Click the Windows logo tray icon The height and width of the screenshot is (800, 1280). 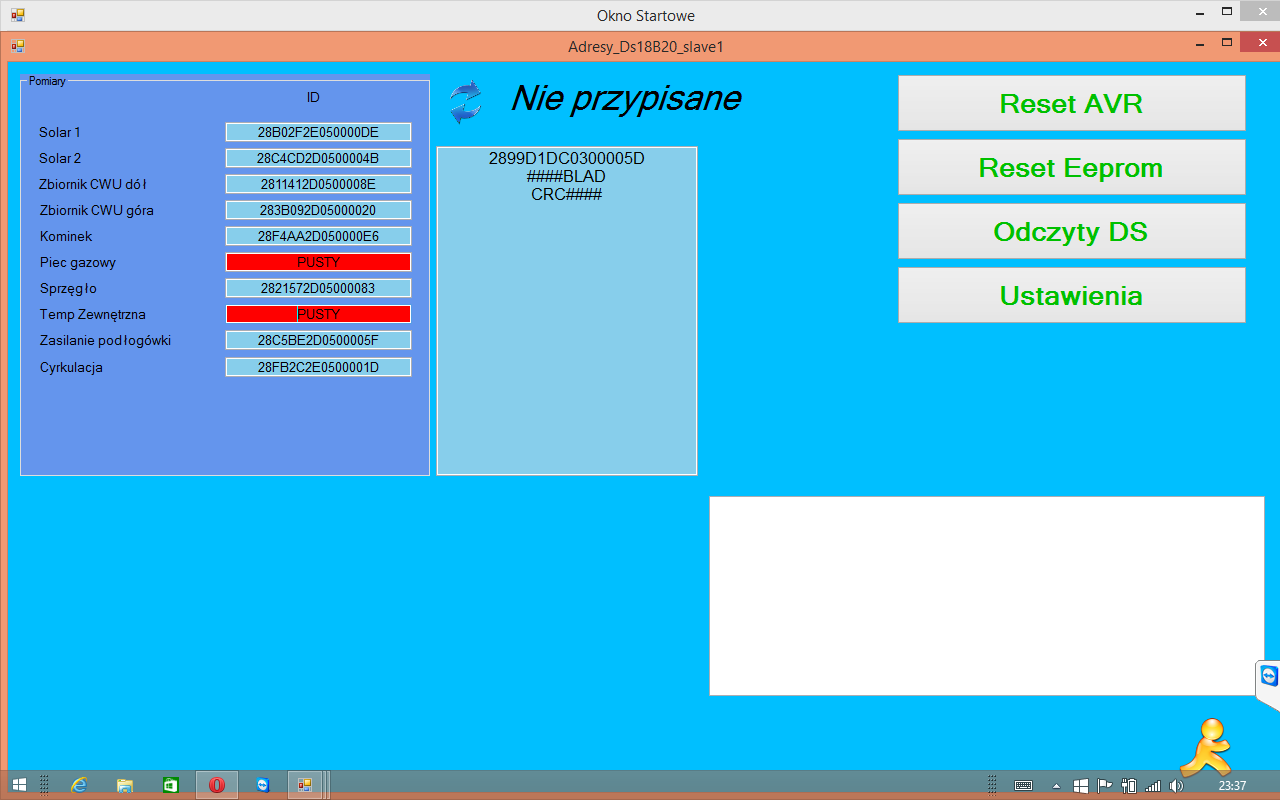[1081, 785]
